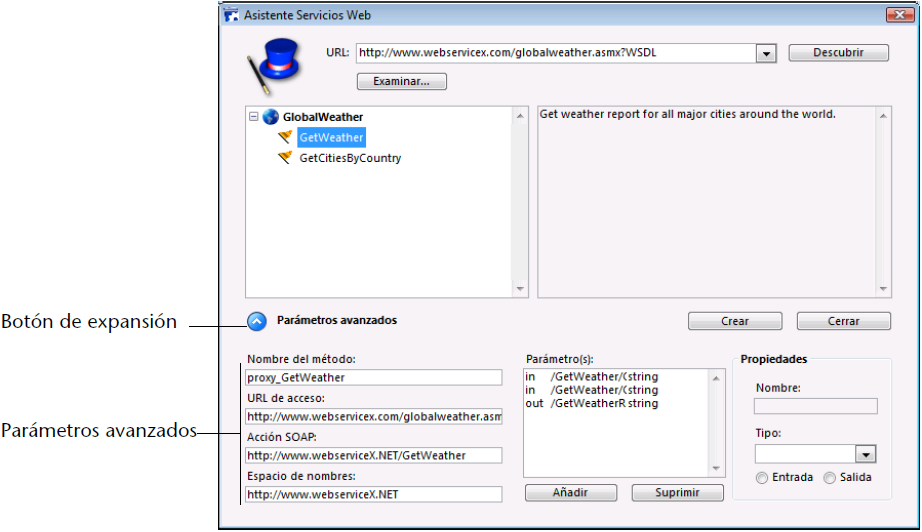
Task: Click the Asistente Servicios Web title bar icon
Action: (x=231, y=15)
